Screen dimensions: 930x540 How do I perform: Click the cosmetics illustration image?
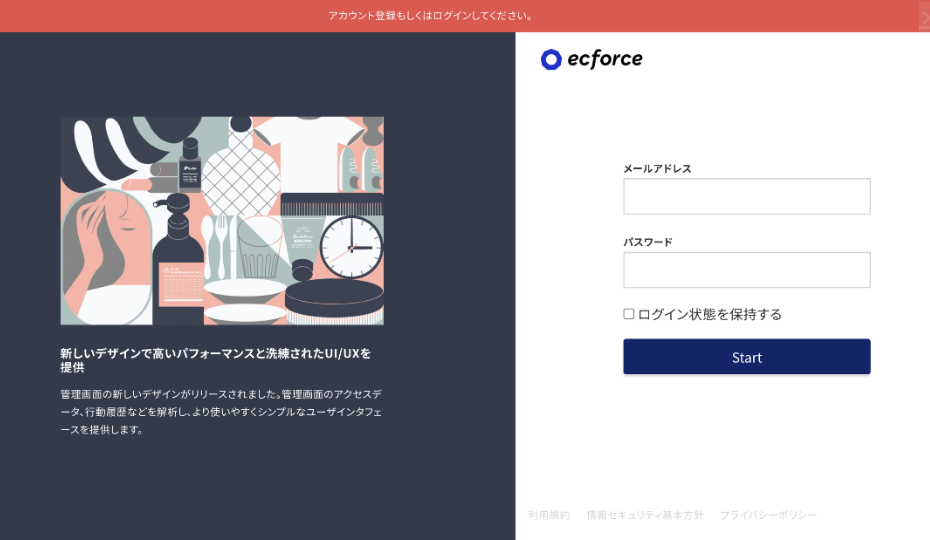click(222, 221)
